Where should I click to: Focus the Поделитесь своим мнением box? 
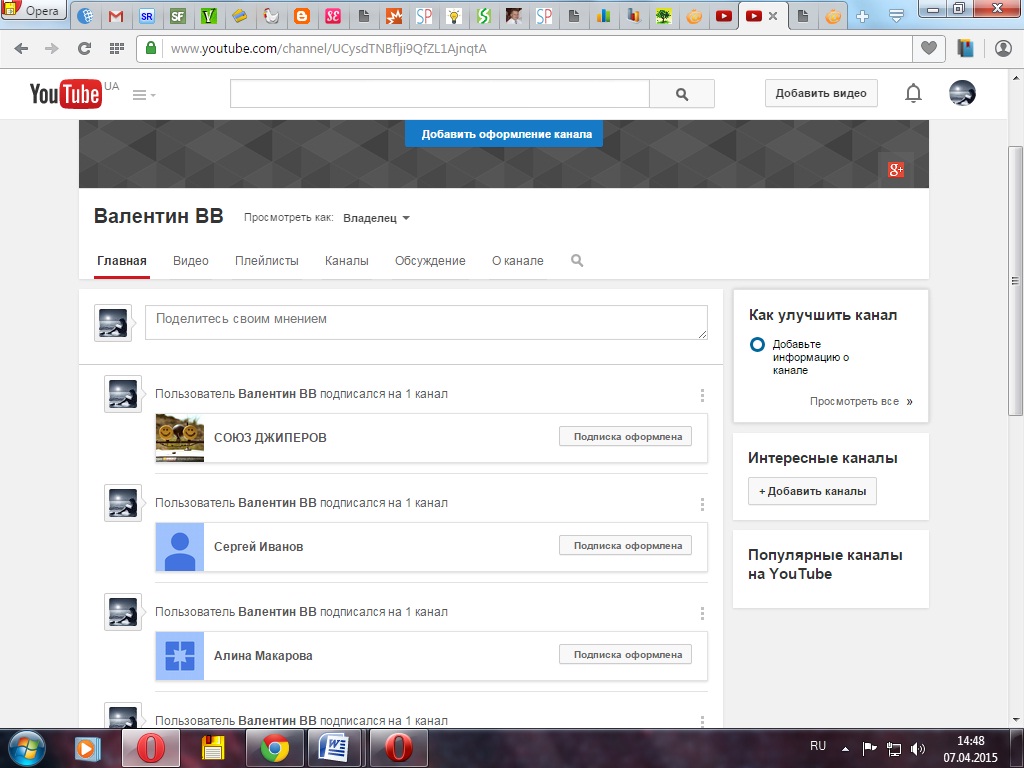[x=426, y=322]
